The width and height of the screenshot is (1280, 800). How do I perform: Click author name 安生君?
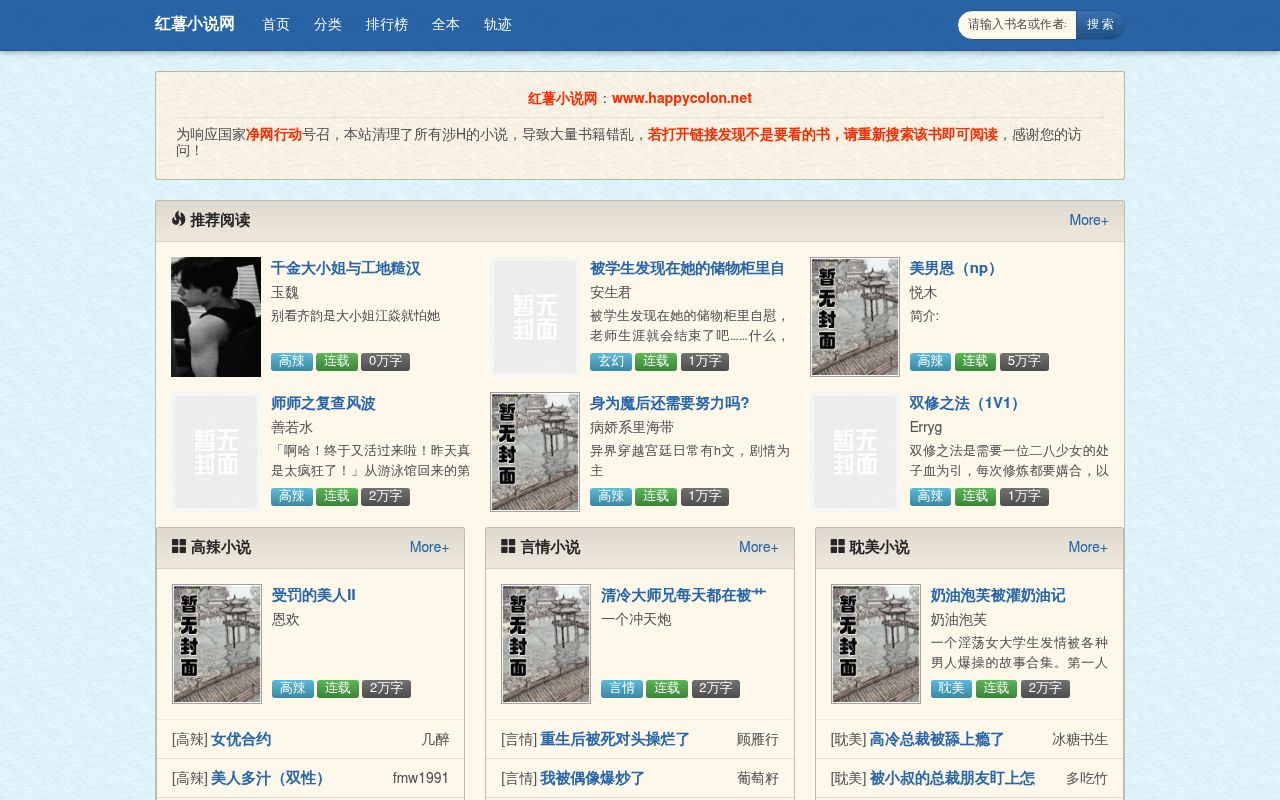click(611, 292)
